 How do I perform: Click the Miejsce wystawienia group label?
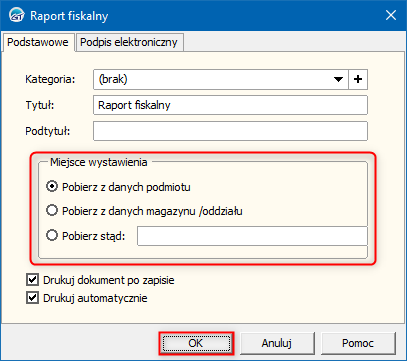[99, 162]
